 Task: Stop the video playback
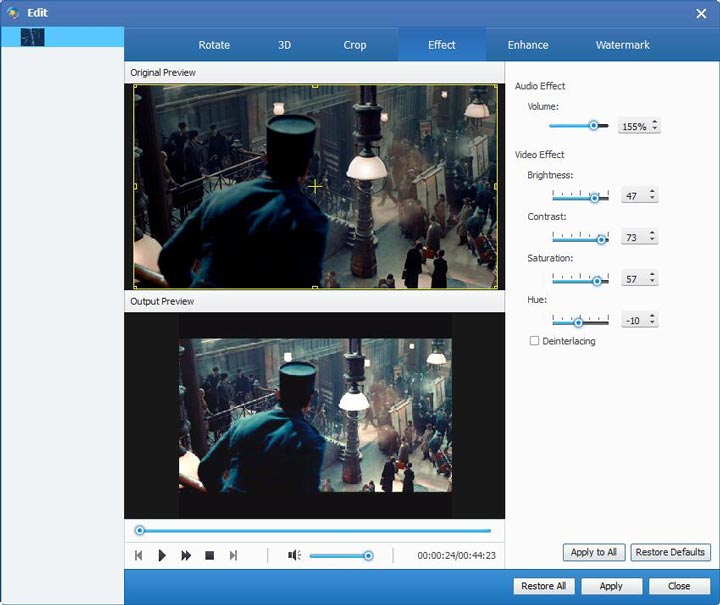(209, 555)
